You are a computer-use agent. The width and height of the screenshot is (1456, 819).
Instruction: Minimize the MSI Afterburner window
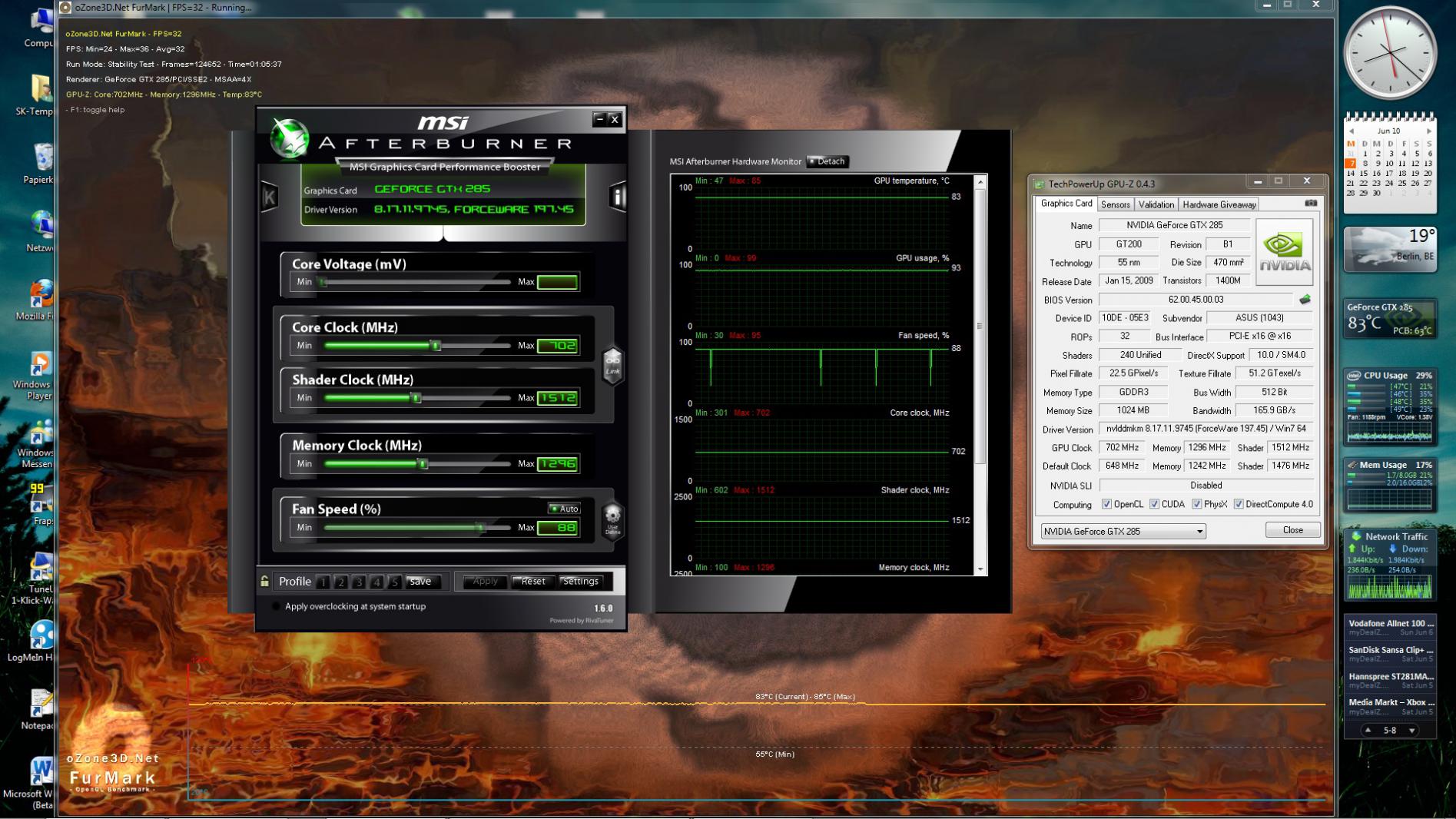point(599,119)
